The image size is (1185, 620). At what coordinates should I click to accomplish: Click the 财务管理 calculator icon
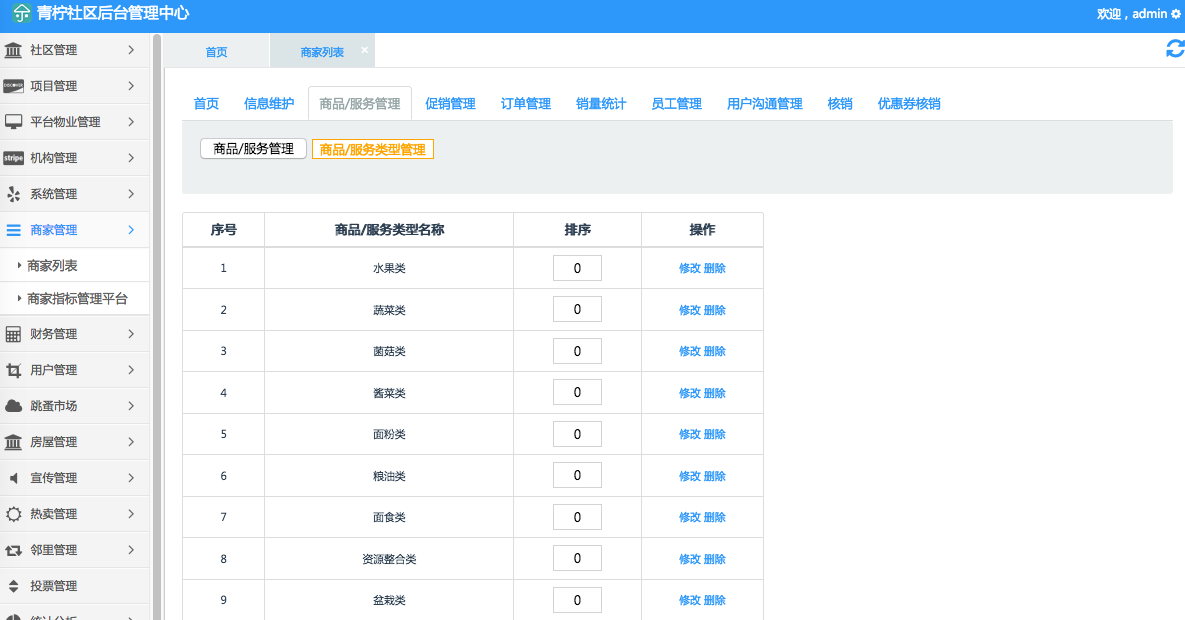(13, 334)
